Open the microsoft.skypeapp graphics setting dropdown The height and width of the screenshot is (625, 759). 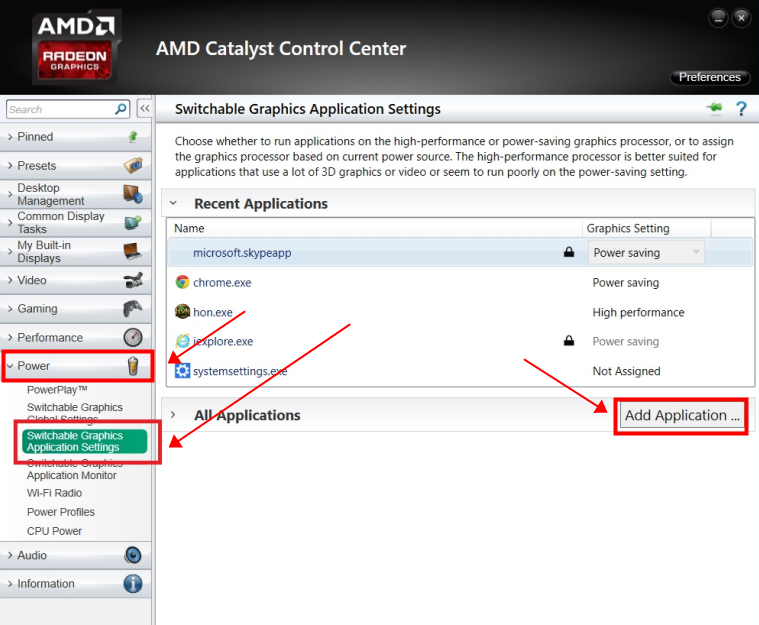646,253
